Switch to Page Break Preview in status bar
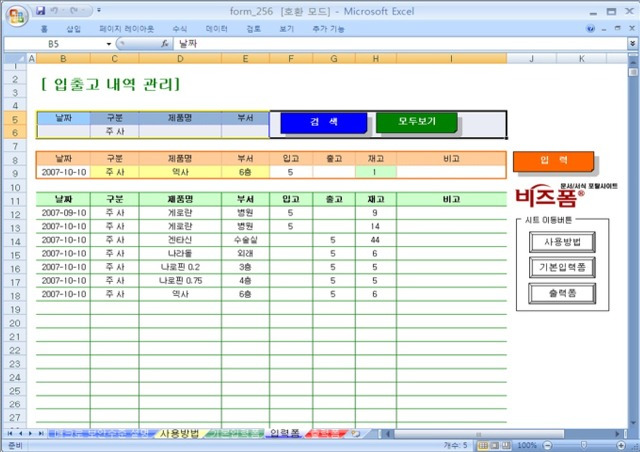The height and width of the screenshot is (452, 640). click(x=506, y=445)
